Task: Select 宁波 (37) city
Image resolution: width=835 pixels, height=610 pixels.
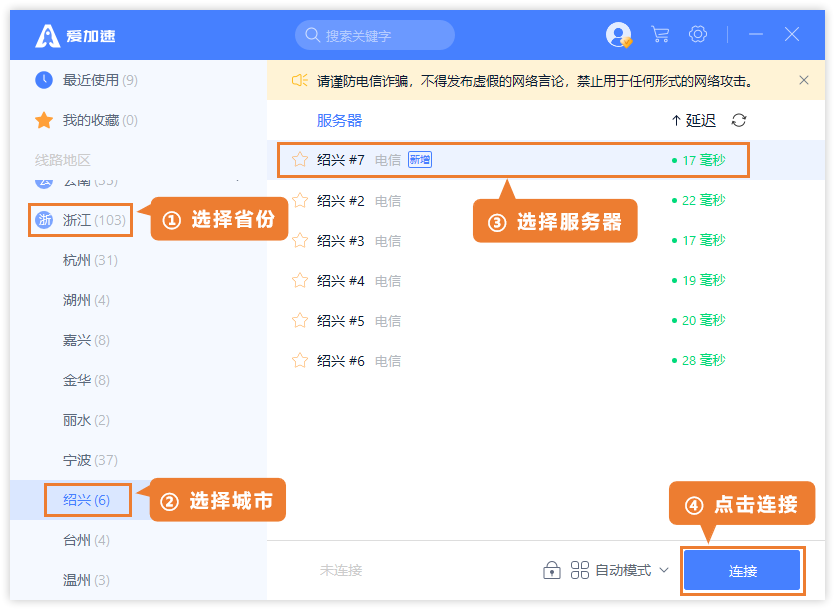Action: pyautogui.click(x=90, y=460)
